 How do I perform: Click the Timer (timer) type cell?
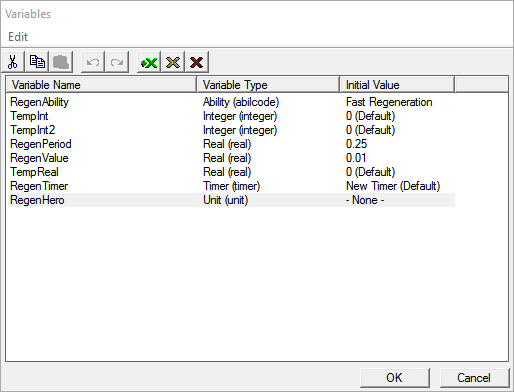click(232, 186)
